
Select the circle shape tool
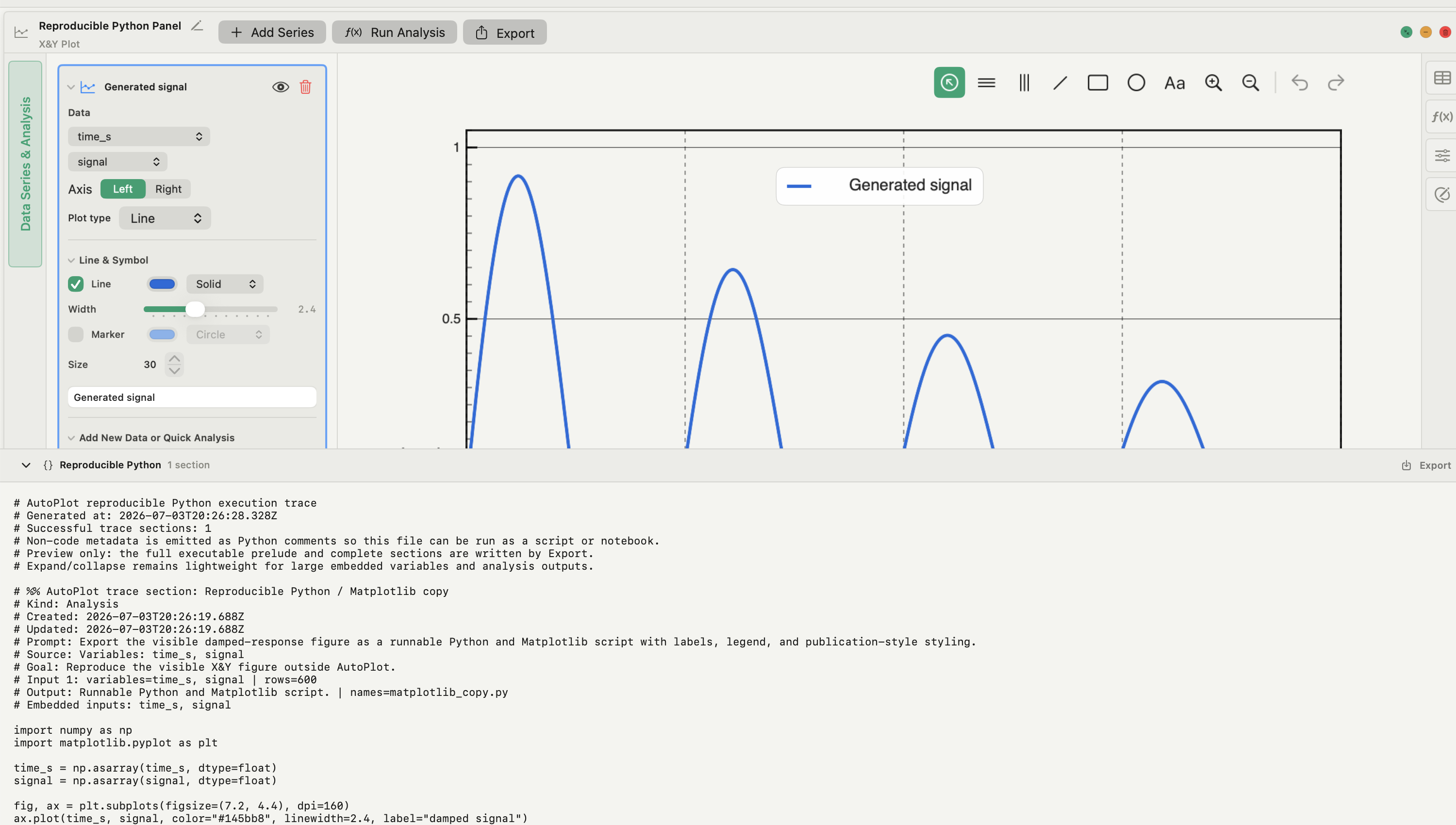(x=1136, y=82)
